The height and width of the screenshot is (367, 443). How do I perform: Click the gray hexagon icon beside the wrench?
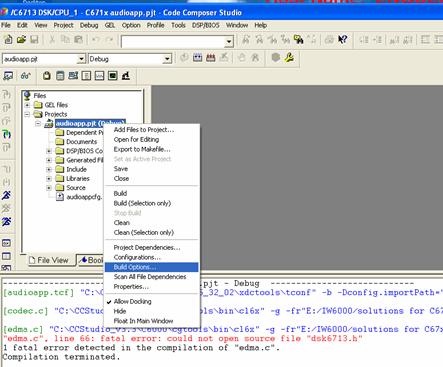coord(276,58)
